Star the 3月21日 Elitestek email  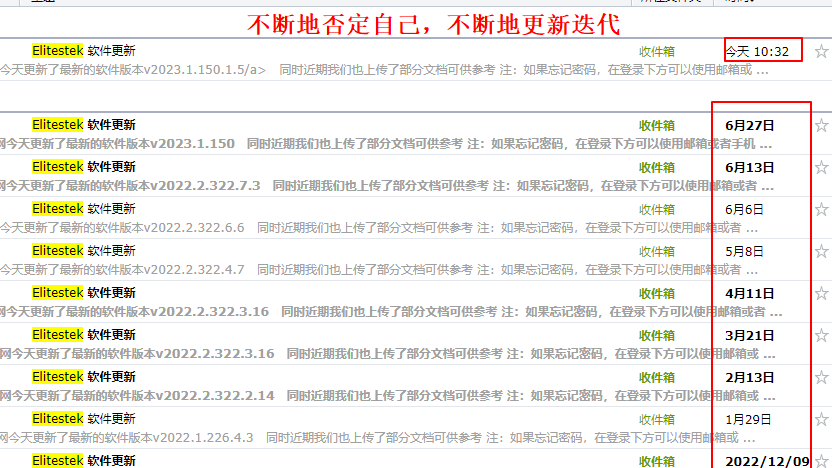[821, 335]
